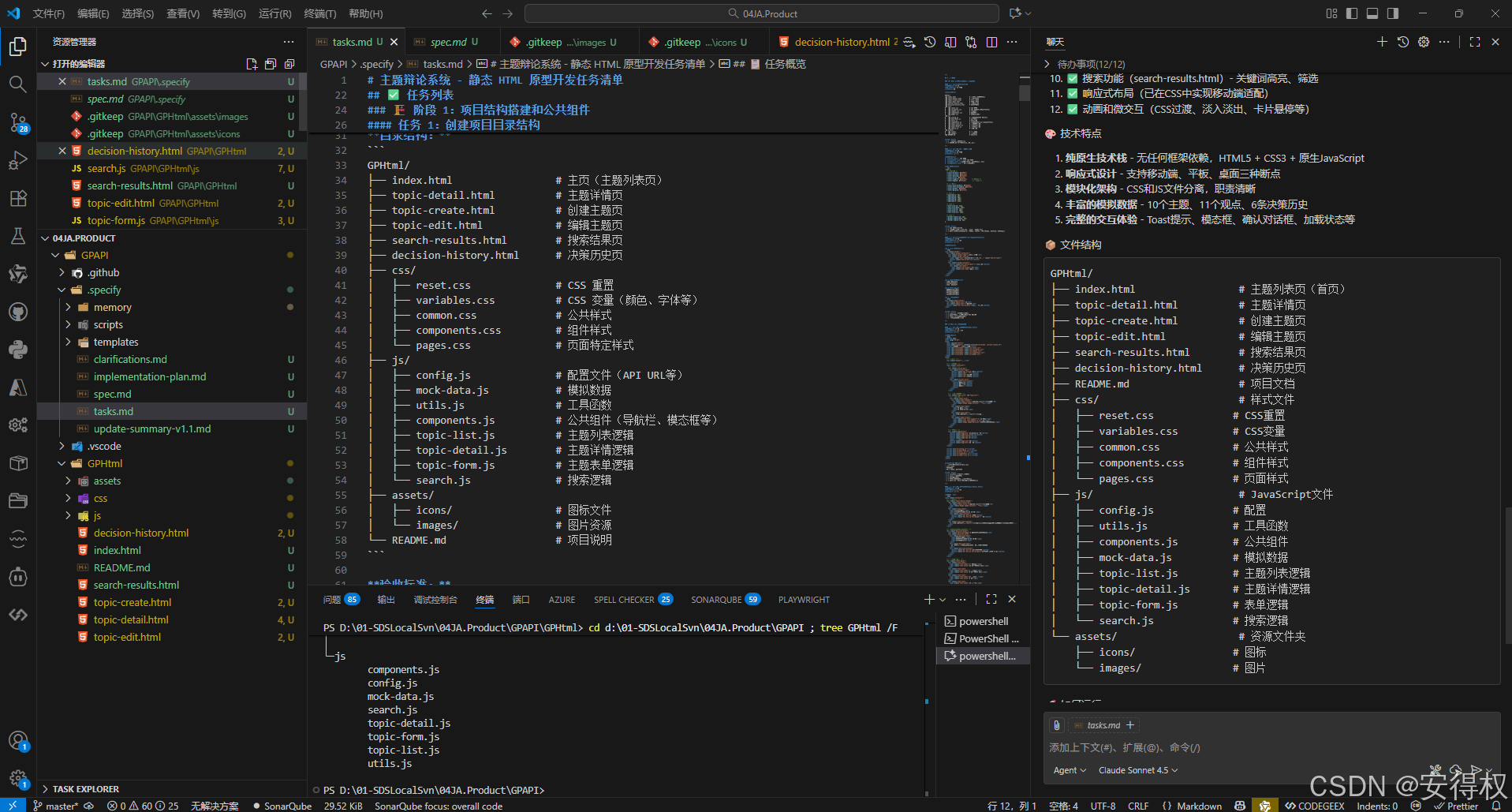The height and width of the screenshot is (812, 1512).
Task: Collapse the 04JA.PRODUCT workspace section
Action: click(x=84, y=238)
